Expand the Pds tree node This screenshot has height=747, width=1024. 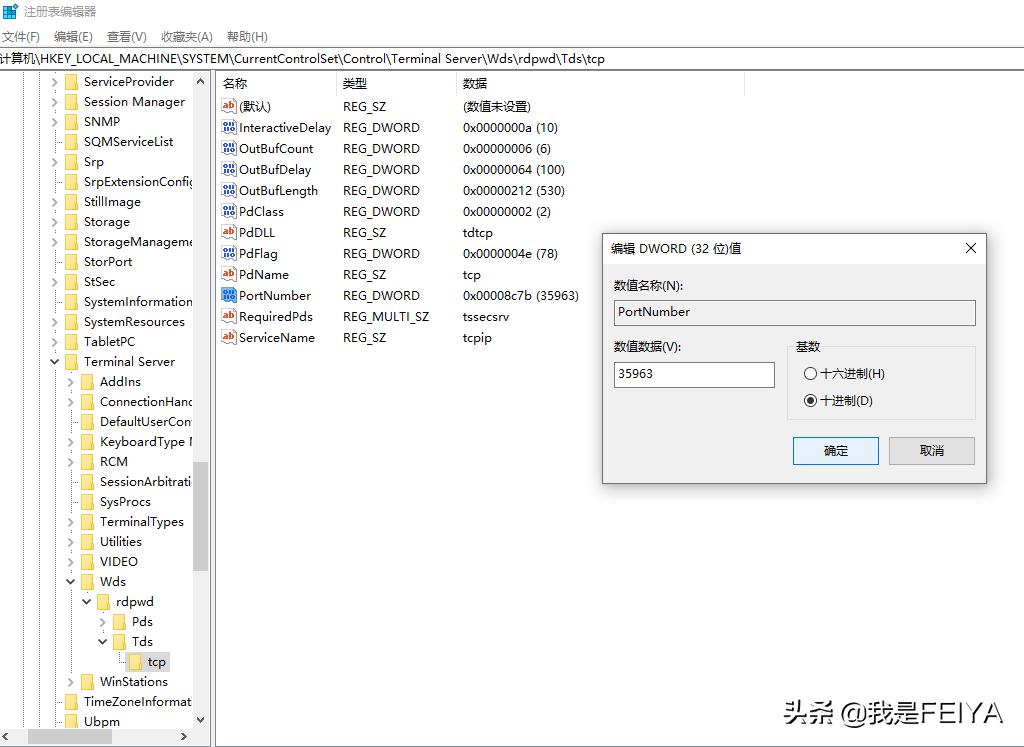103,622
